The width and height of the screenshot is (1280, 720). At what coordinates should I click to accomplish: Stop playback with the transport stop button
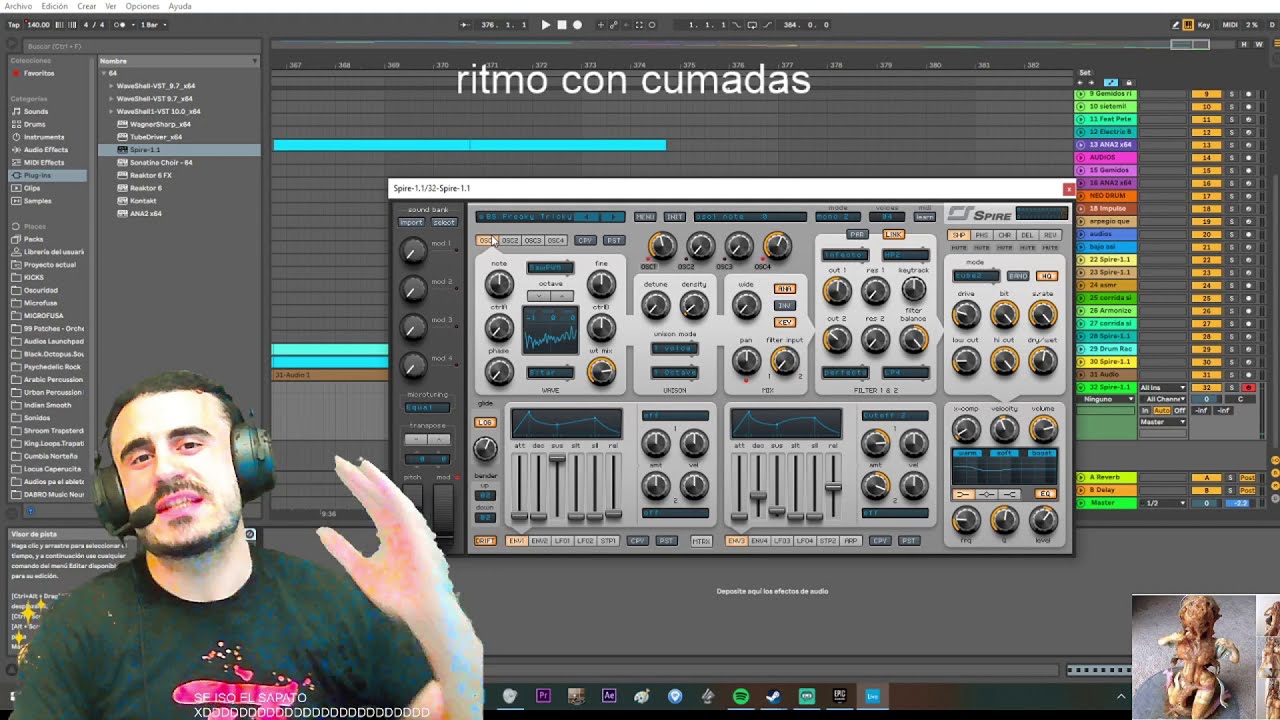562,25
